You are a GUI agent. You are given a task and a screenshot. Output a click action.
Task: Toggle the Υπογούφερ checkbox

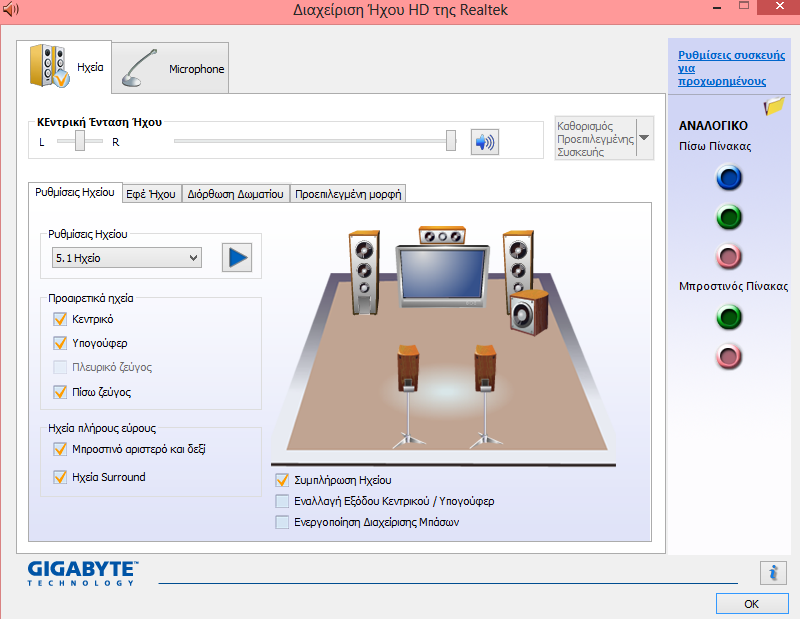(60, 343)
